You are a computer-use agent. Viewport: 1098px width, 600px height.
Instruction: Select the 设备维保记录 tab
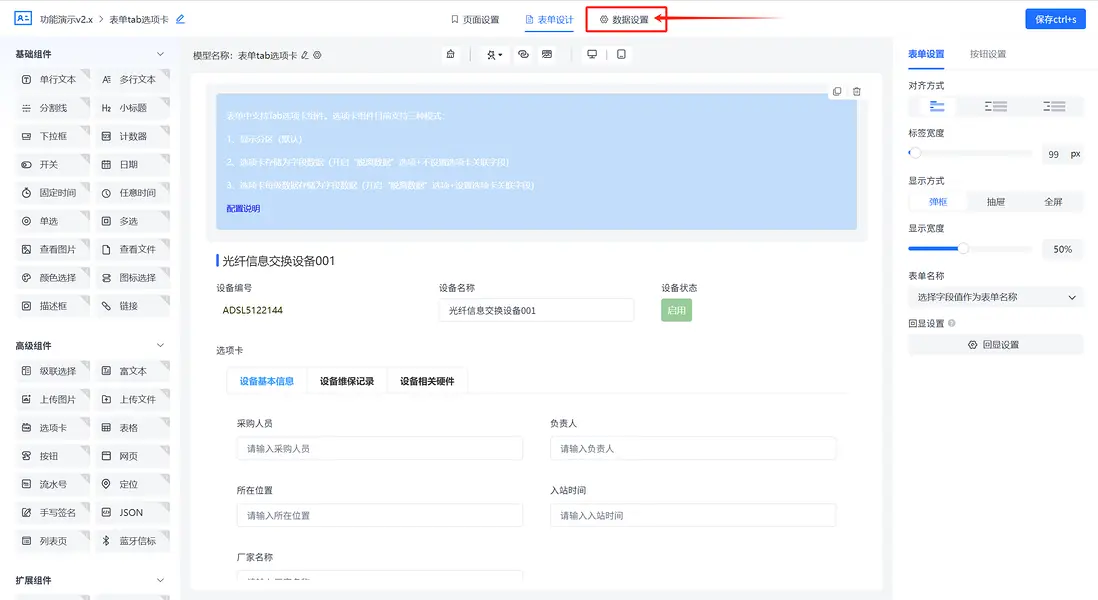[x=347, y=382]
